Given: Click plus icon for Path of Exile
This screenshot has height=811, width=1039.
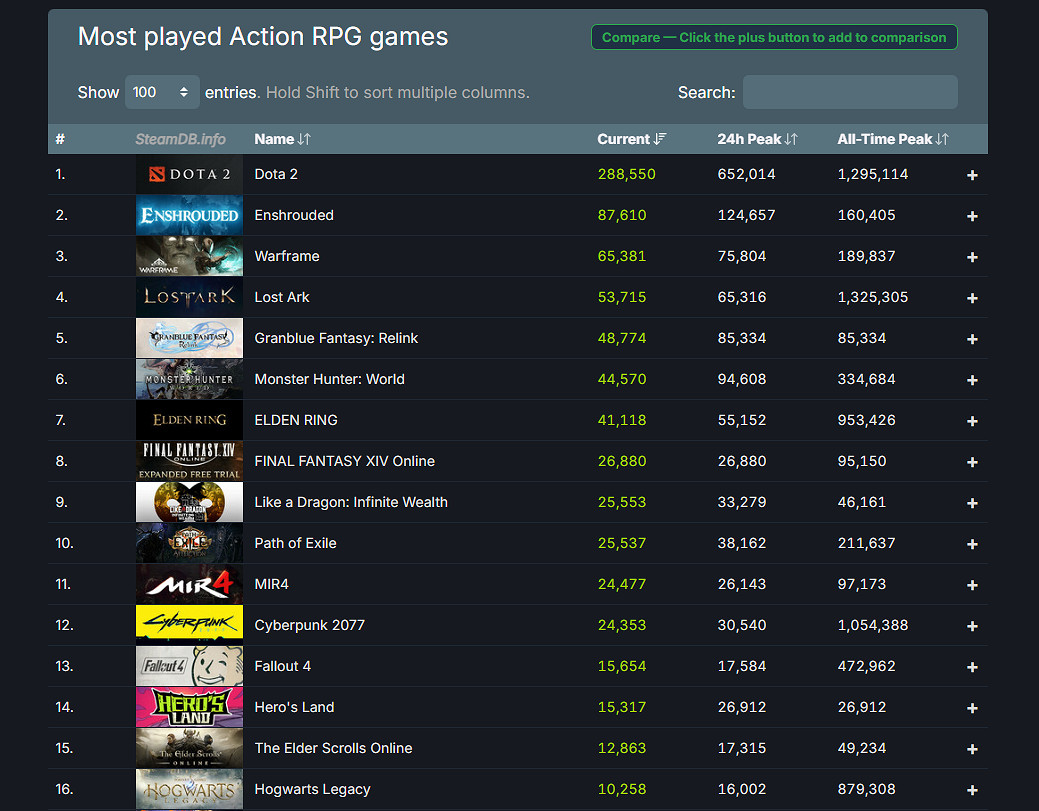Looking at the screenshot, I should [972, 544].
